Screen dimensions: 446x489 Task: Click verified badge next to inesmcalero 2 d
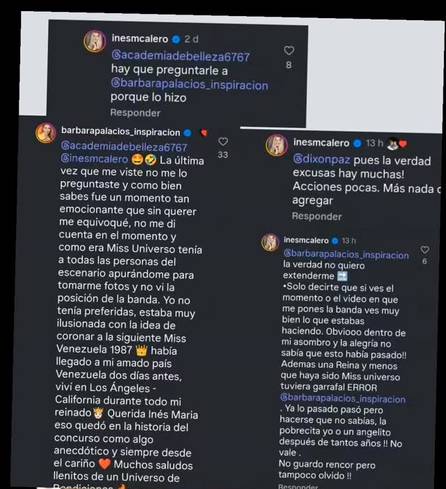(x=176, y=40)
